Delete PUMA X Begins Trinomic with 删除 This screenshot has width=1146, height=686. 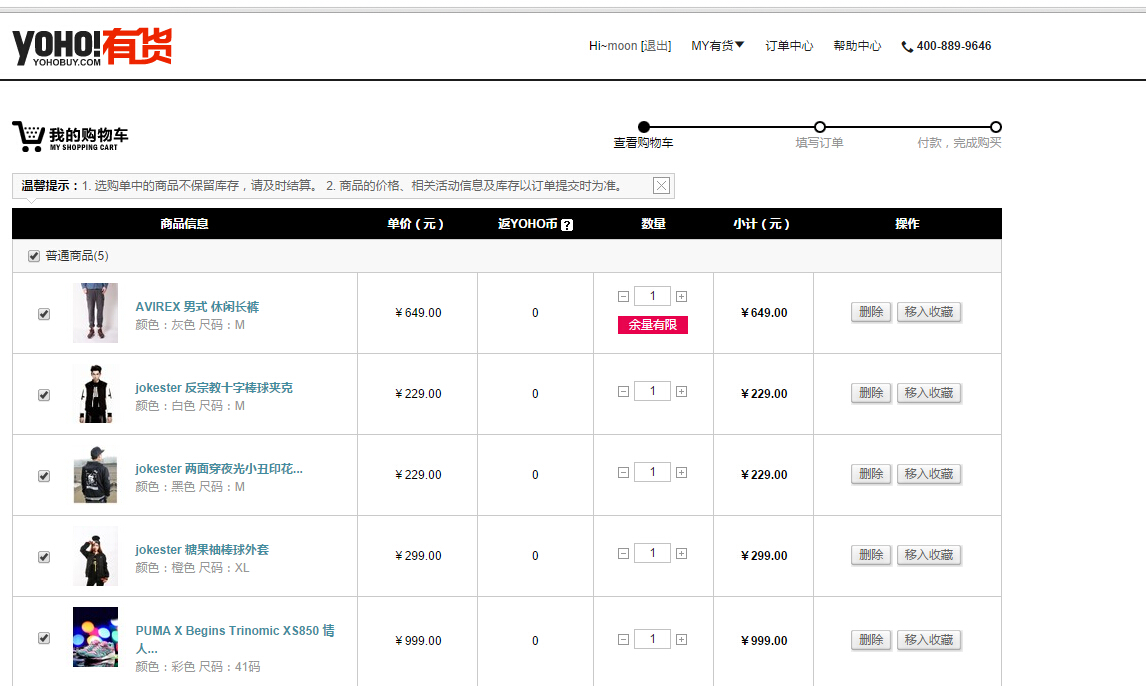point(870,640)
